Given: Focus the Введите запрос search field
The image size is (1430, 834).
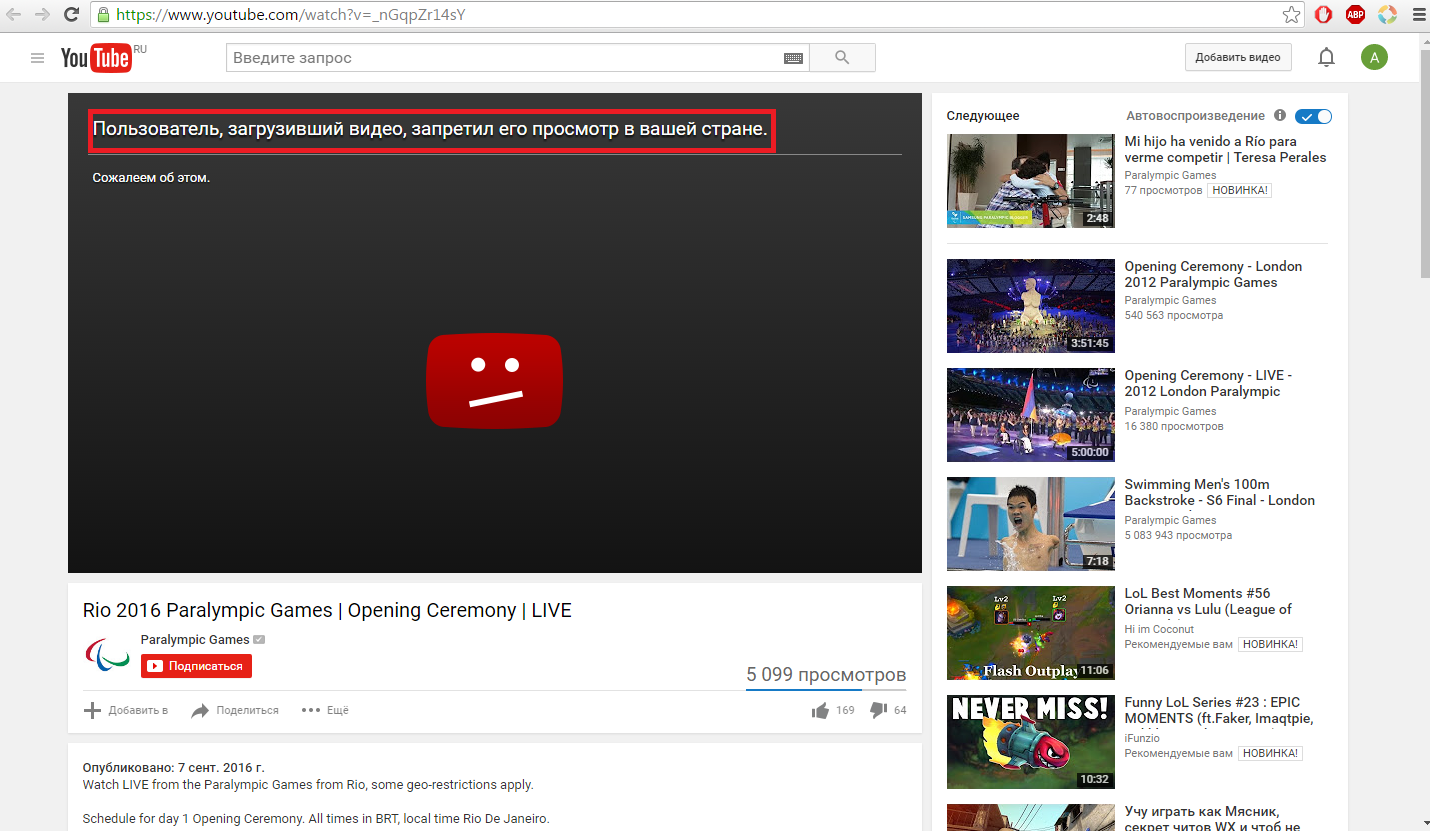Looking at the screenshot, I should (505, 58).
